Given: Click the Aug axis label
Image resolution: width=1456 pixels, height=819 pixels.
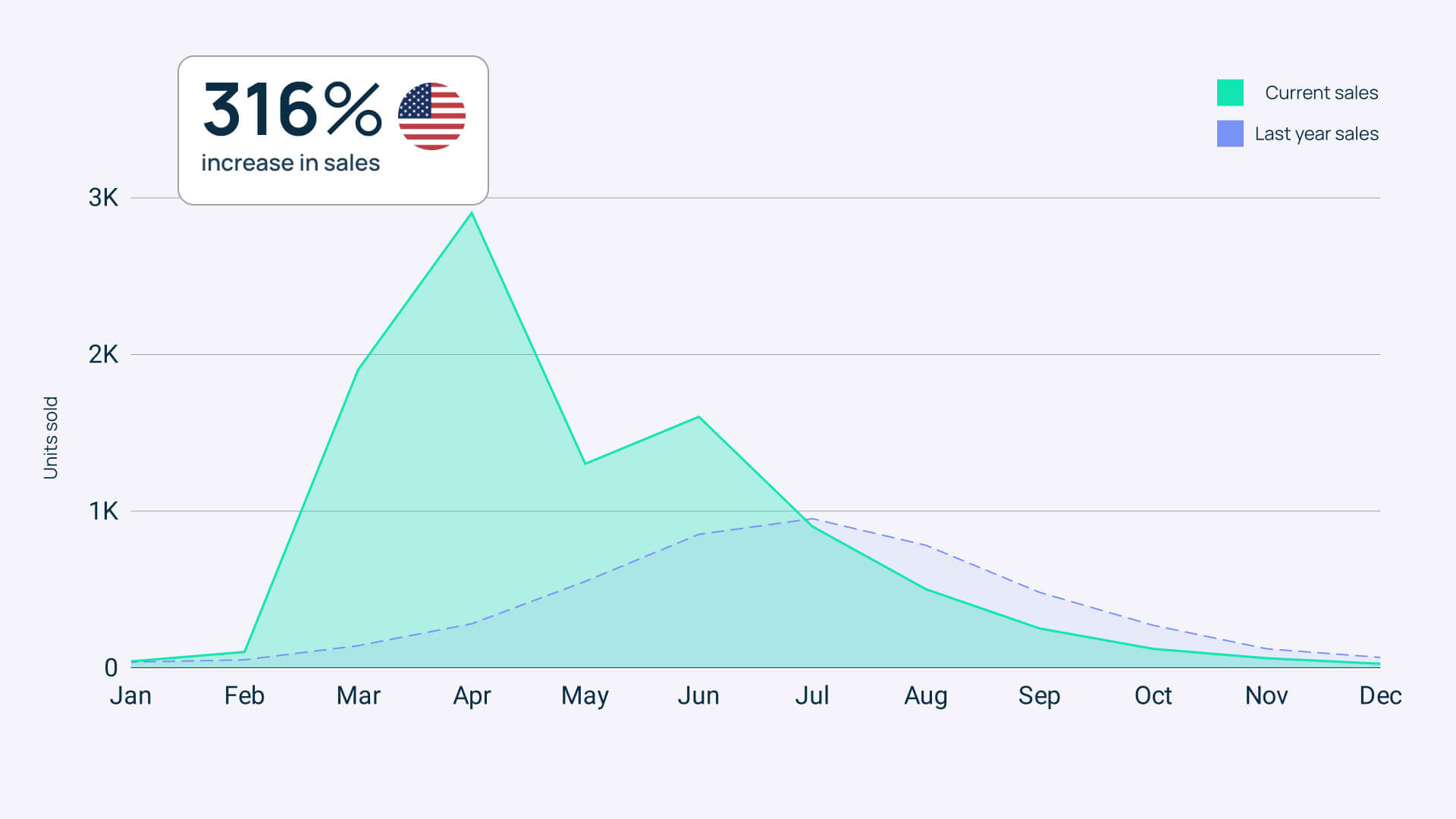Looking at the screenshot, I should coord(925,696).
